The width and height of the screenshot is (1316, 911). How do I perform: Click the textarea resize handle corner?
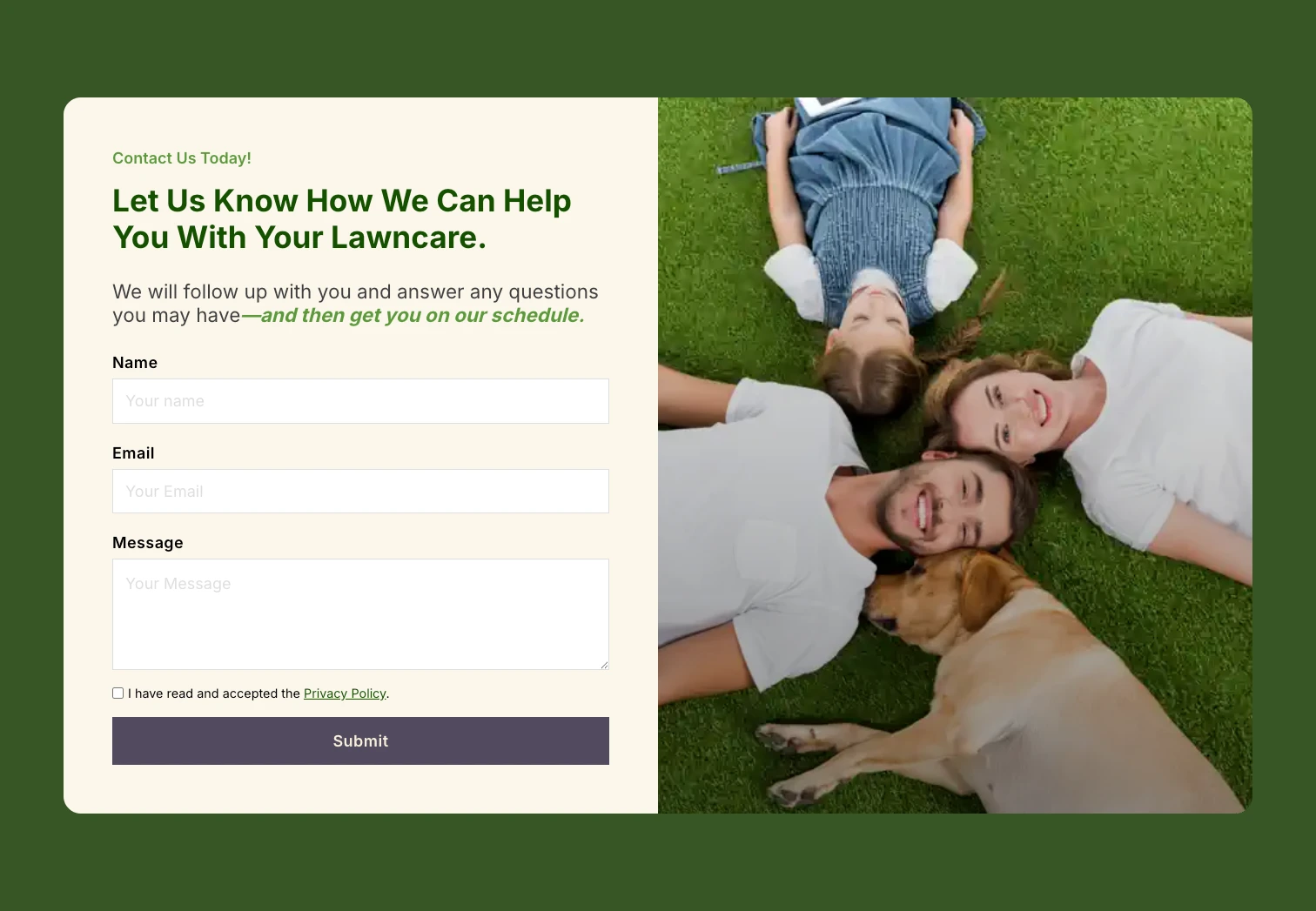coord(604,665)
